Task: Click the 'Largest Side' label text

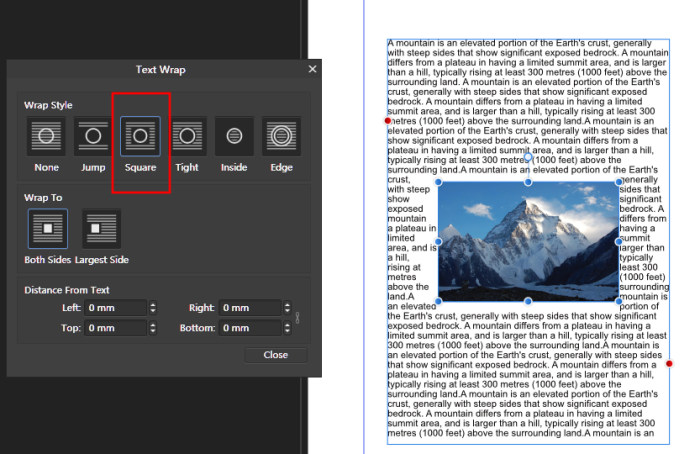Action: (x=102, y=260)
